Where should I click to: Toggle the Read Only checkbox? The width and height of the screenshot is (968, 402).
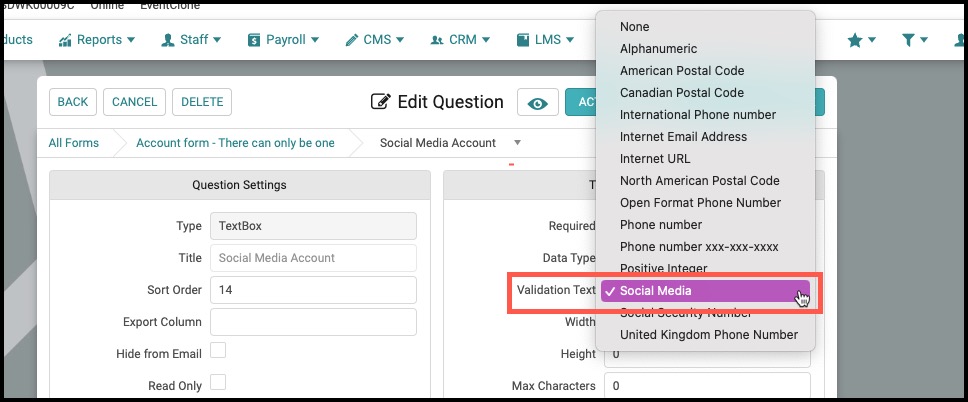pyautogui.click(x=218, y=382)
